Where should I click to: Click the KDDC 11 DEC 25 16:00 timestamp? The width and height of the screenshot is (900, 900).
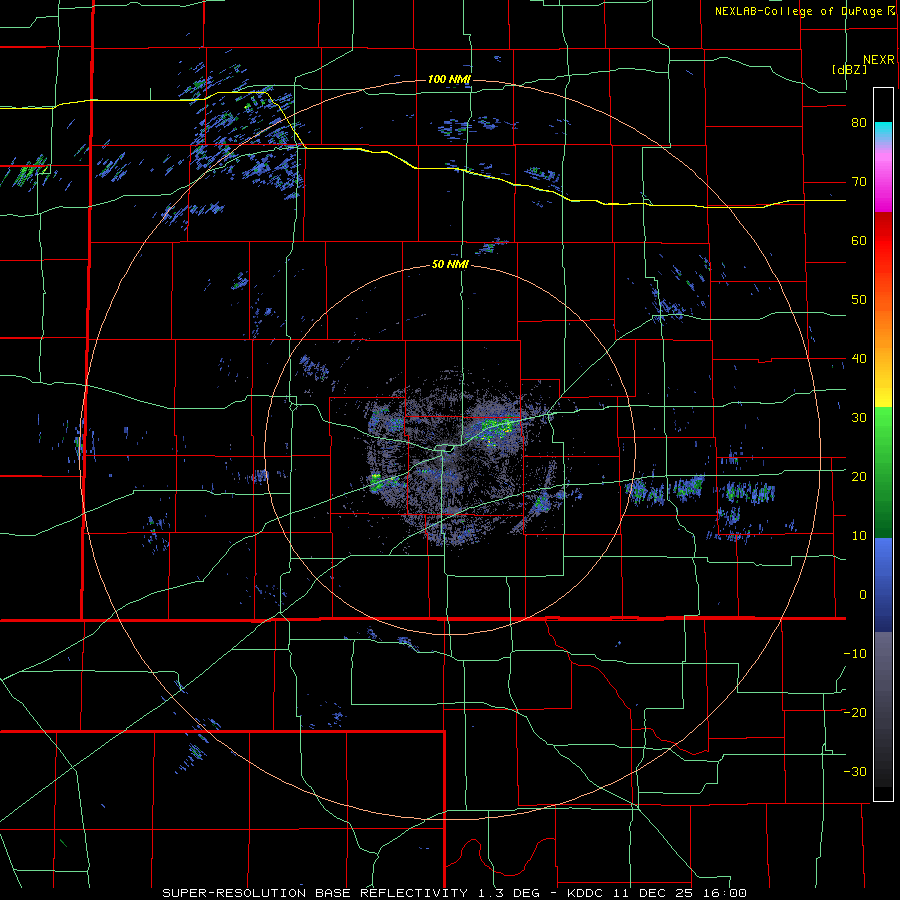click(657, 893)
